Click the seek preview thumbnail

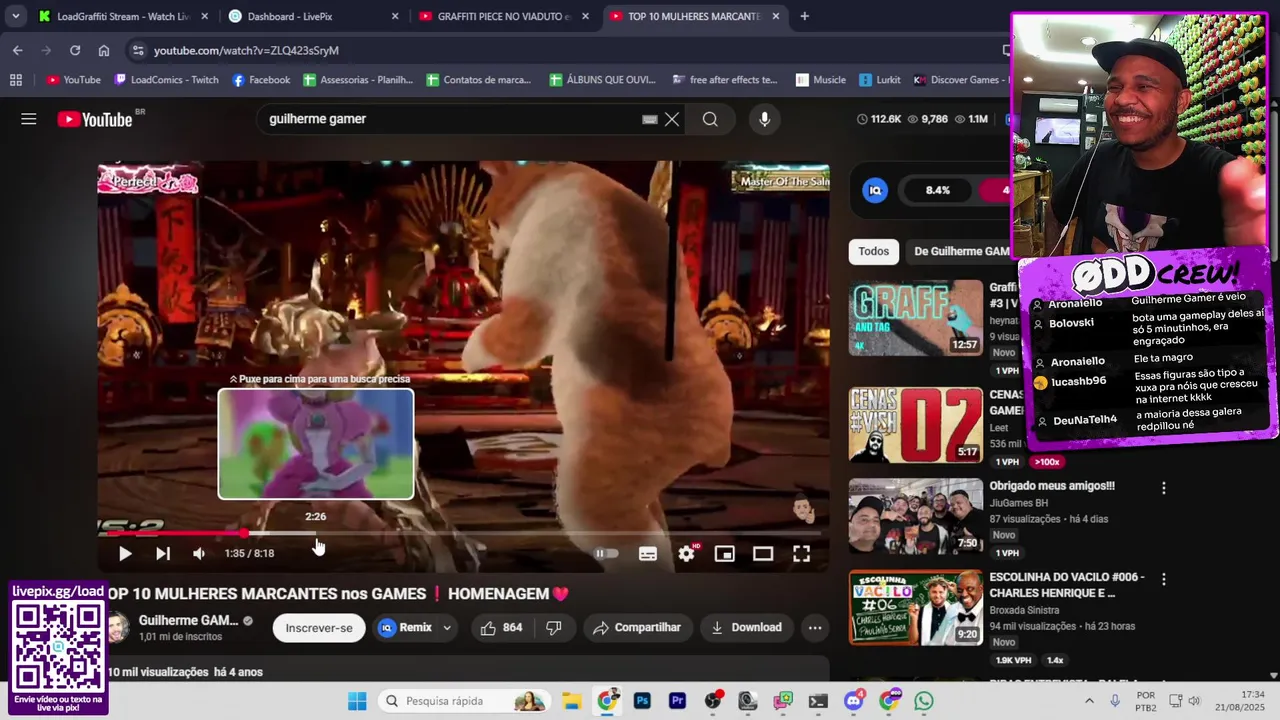point(316,443)
